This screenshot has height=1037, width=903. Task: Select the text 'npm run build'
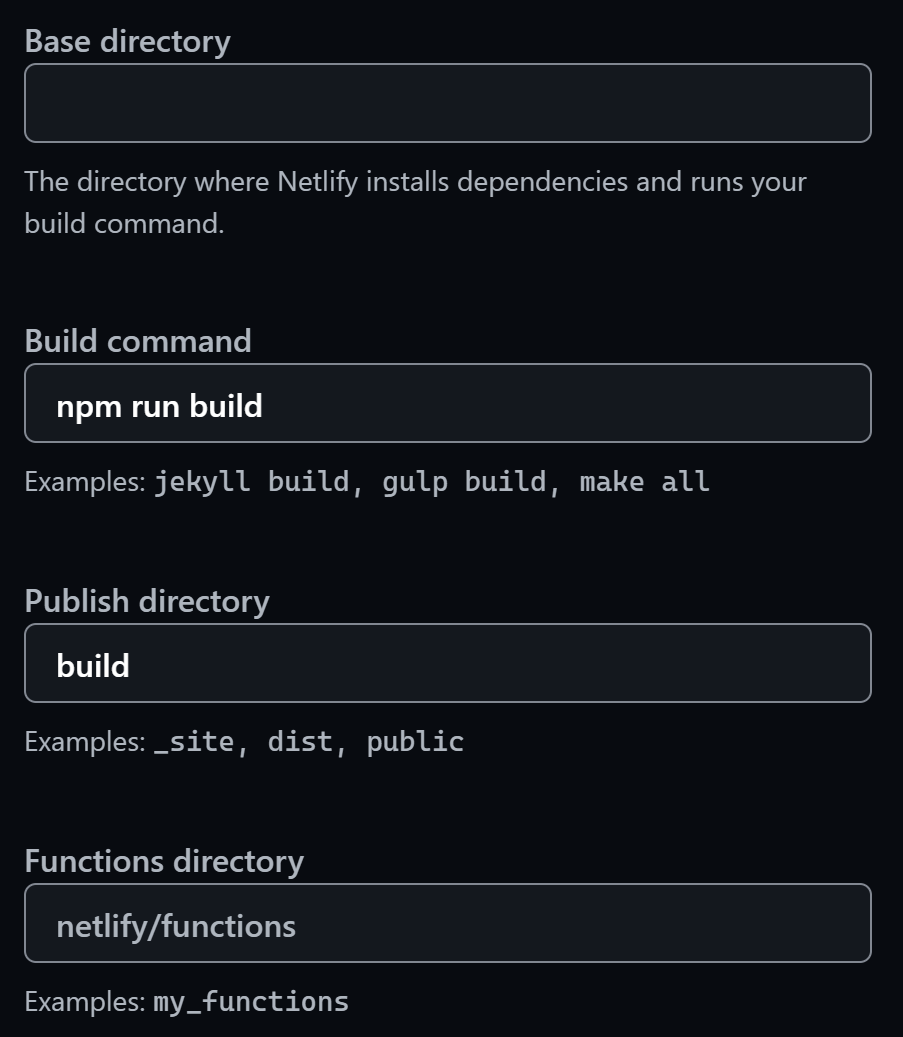pyautogui.click(x=158, y=405)
